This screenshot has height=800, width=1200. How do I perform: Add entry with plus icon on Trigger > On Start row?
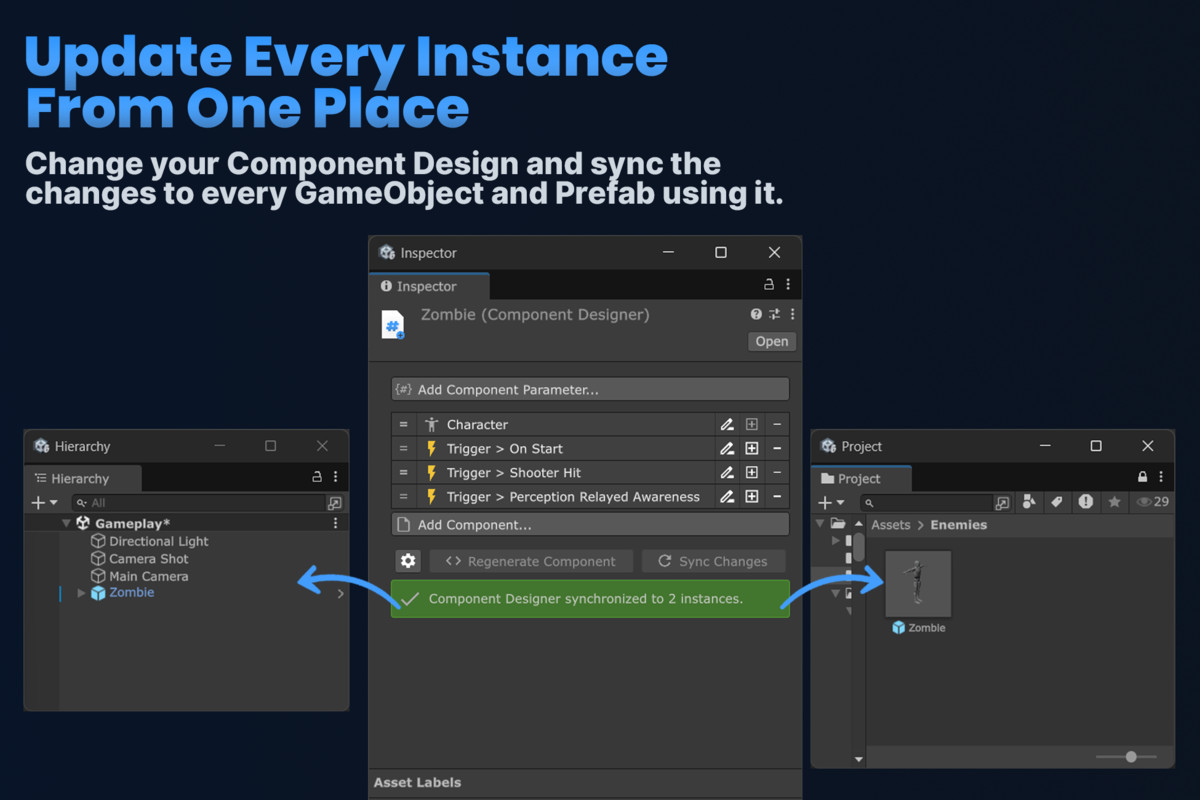[x=752, y=449]
